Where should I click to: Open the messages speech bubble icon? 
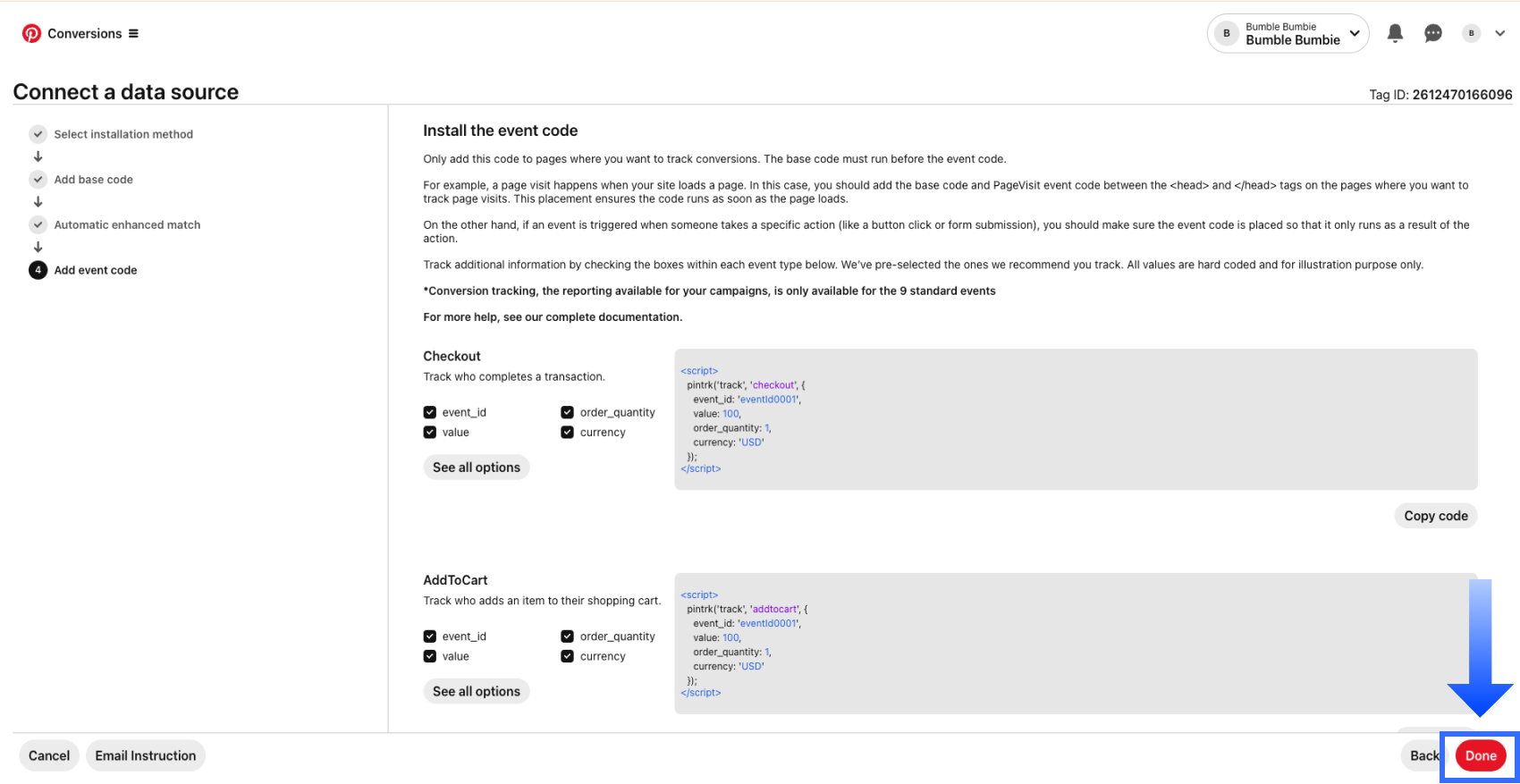[x=1433, y=33]
